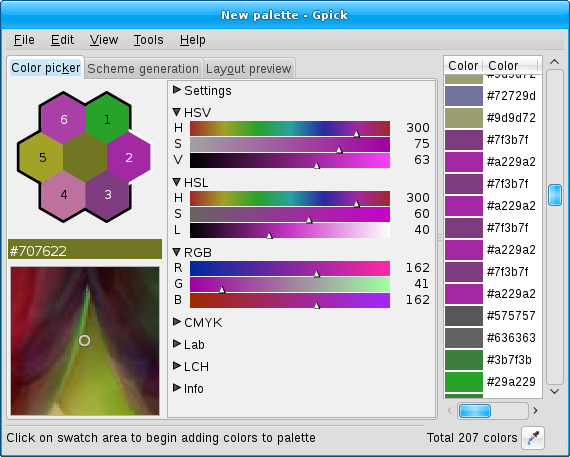Click the #707622 color display field
This screenshot has height=457, width=570.
(85, 249)
